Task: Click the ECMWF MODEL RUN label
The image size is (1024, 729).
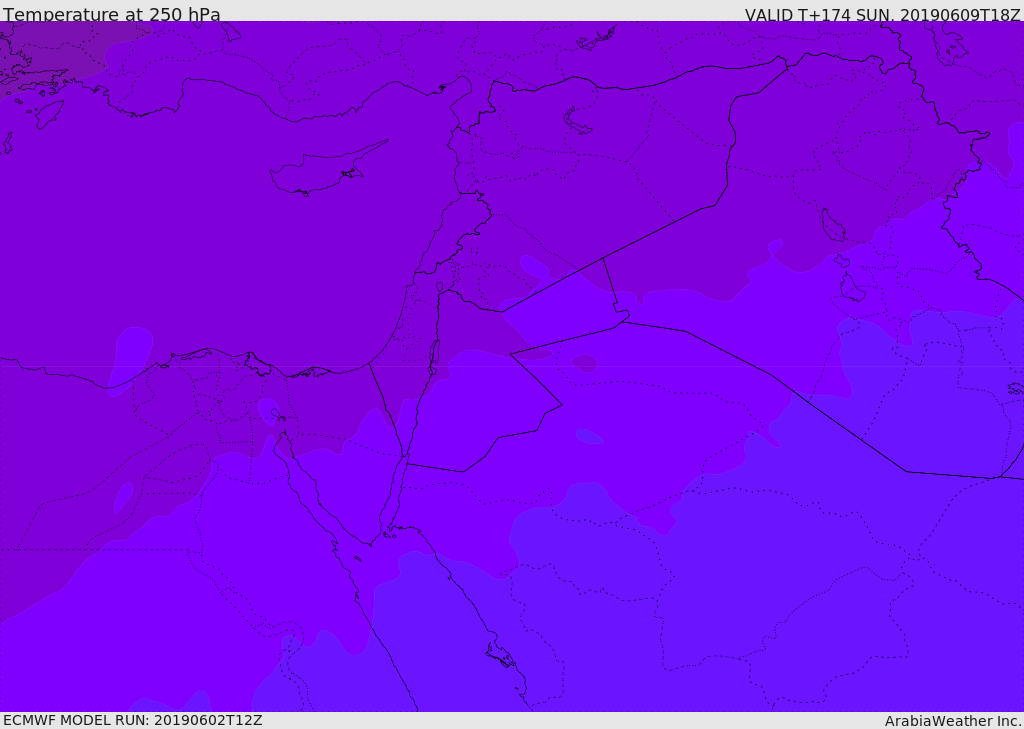Action: click(133, 720)
